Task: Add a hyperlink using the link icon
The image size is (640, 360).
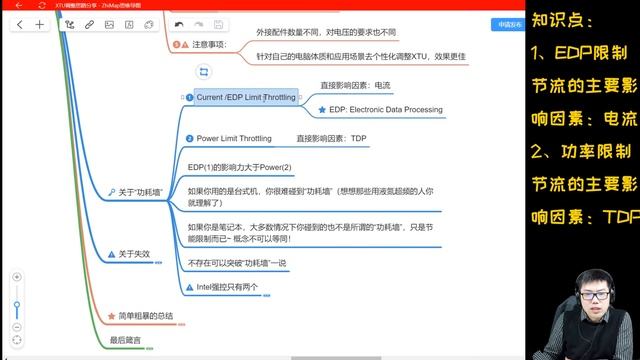Action: [x=89, y=24]
